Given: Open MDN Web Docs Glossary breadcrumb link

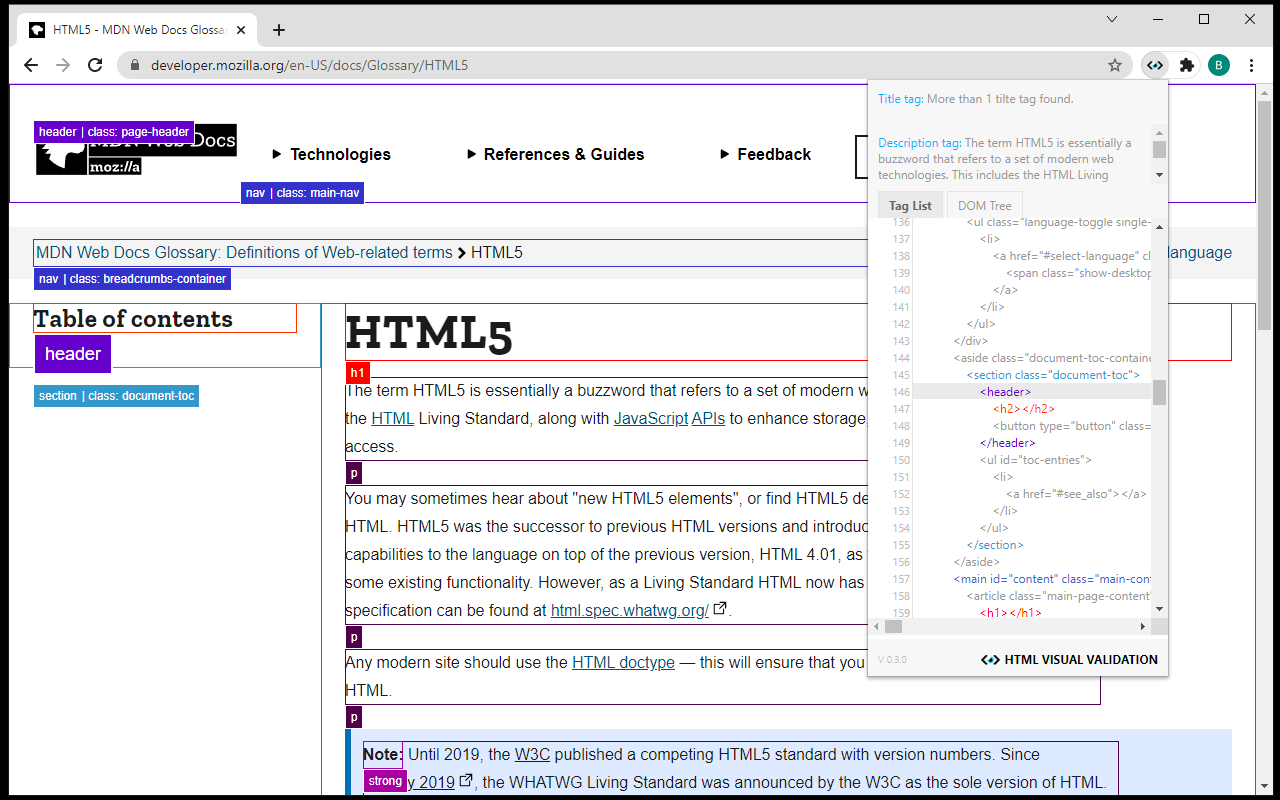Looking at the screenshot, I should tap(244, 252).
